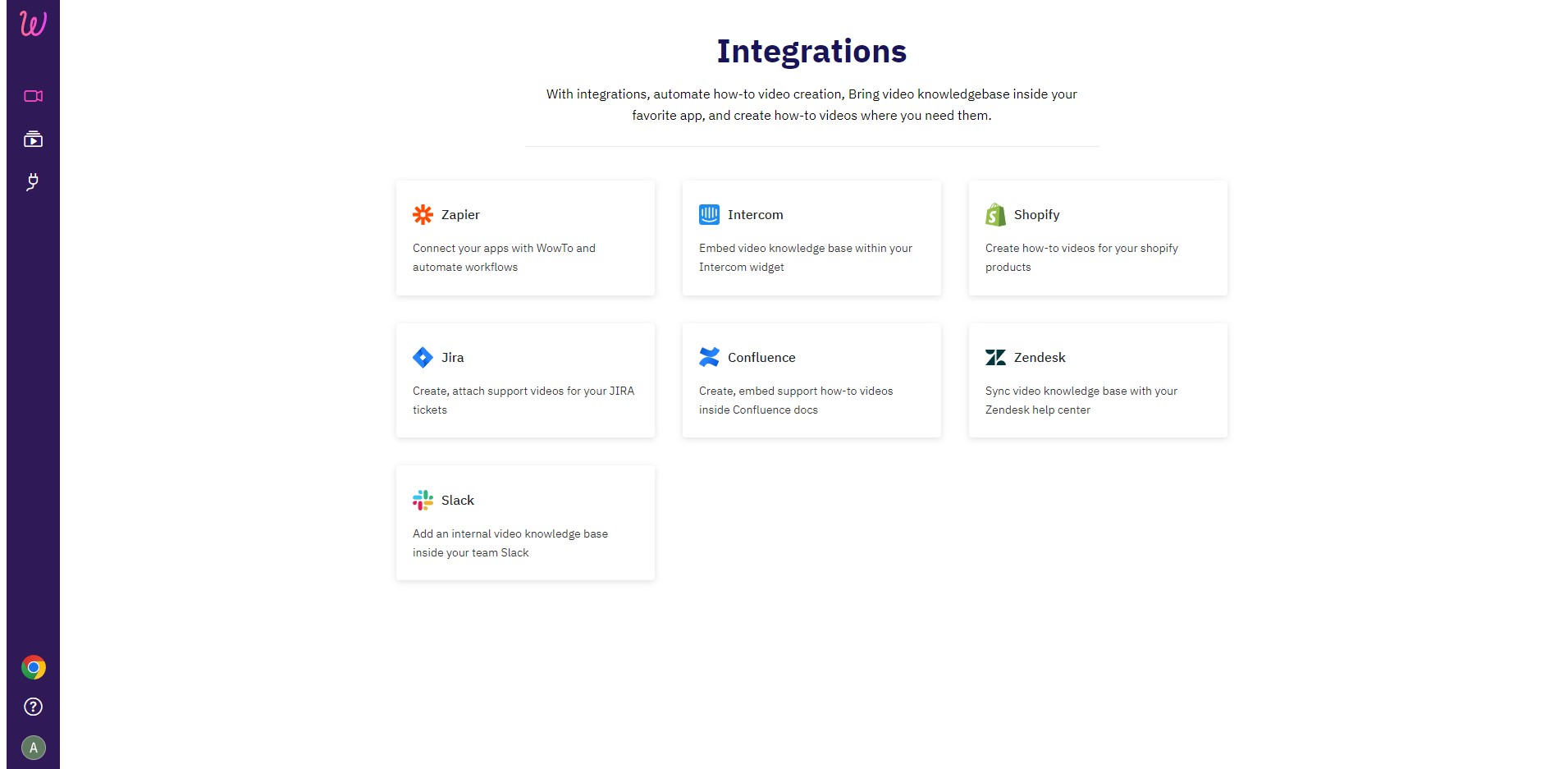Open the help question mark icon
The image size is (1568, 769).
pos(33,707)
